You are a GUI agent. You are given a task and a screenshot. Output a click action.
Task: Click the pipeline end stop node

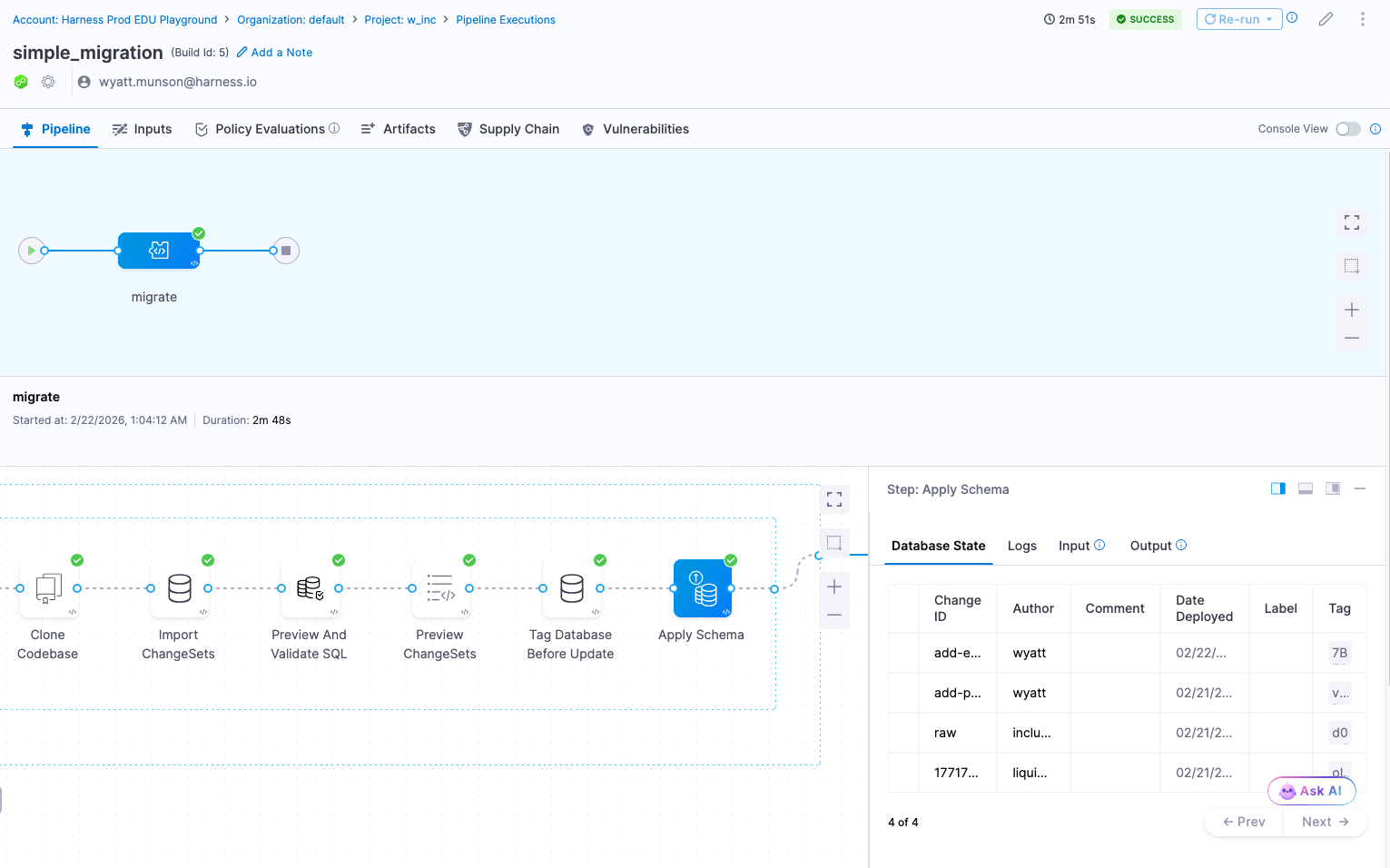pos(286,251)
